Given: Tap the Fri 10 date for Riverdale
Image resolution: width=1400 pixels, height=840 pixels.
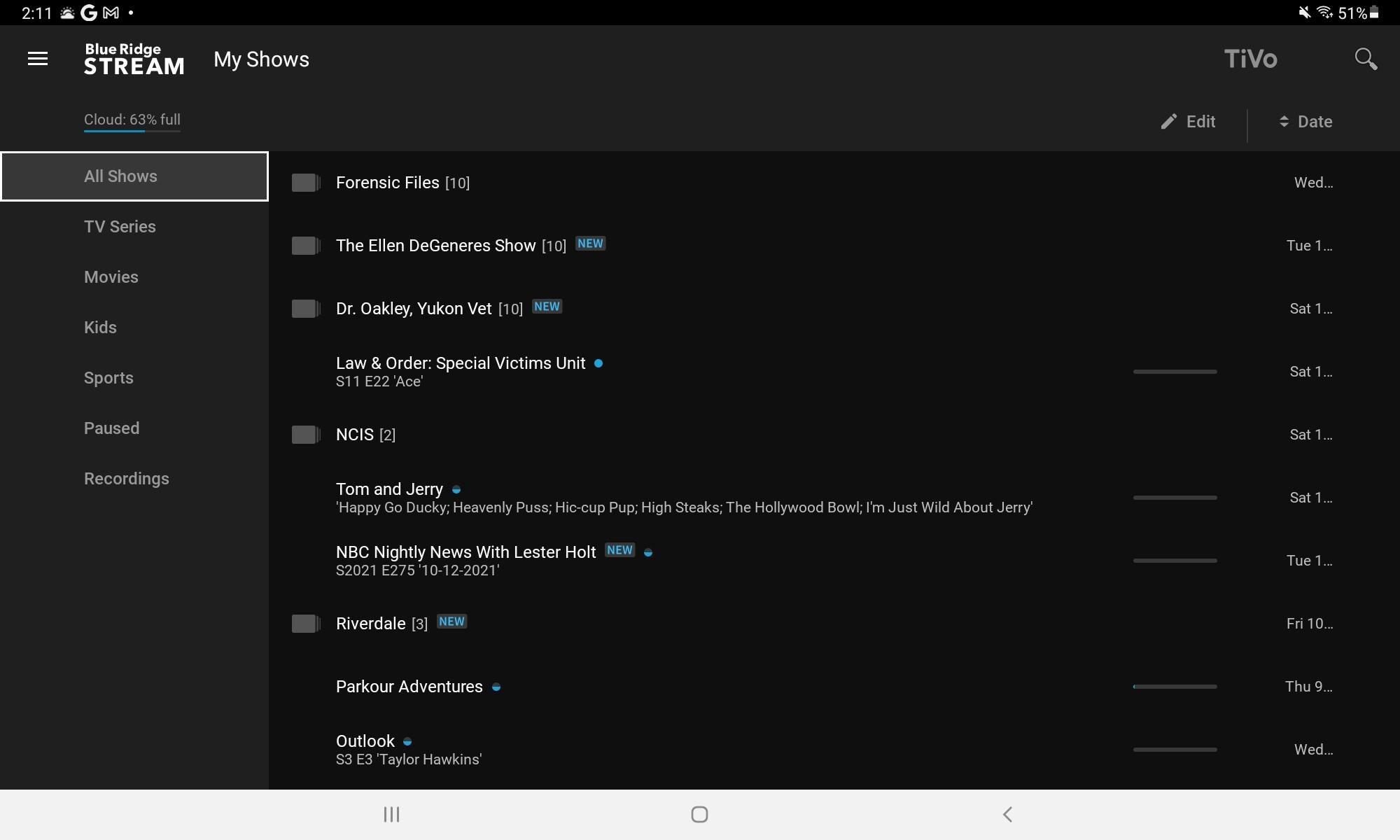Looking at the screenshot, I should pos(1310,624).
